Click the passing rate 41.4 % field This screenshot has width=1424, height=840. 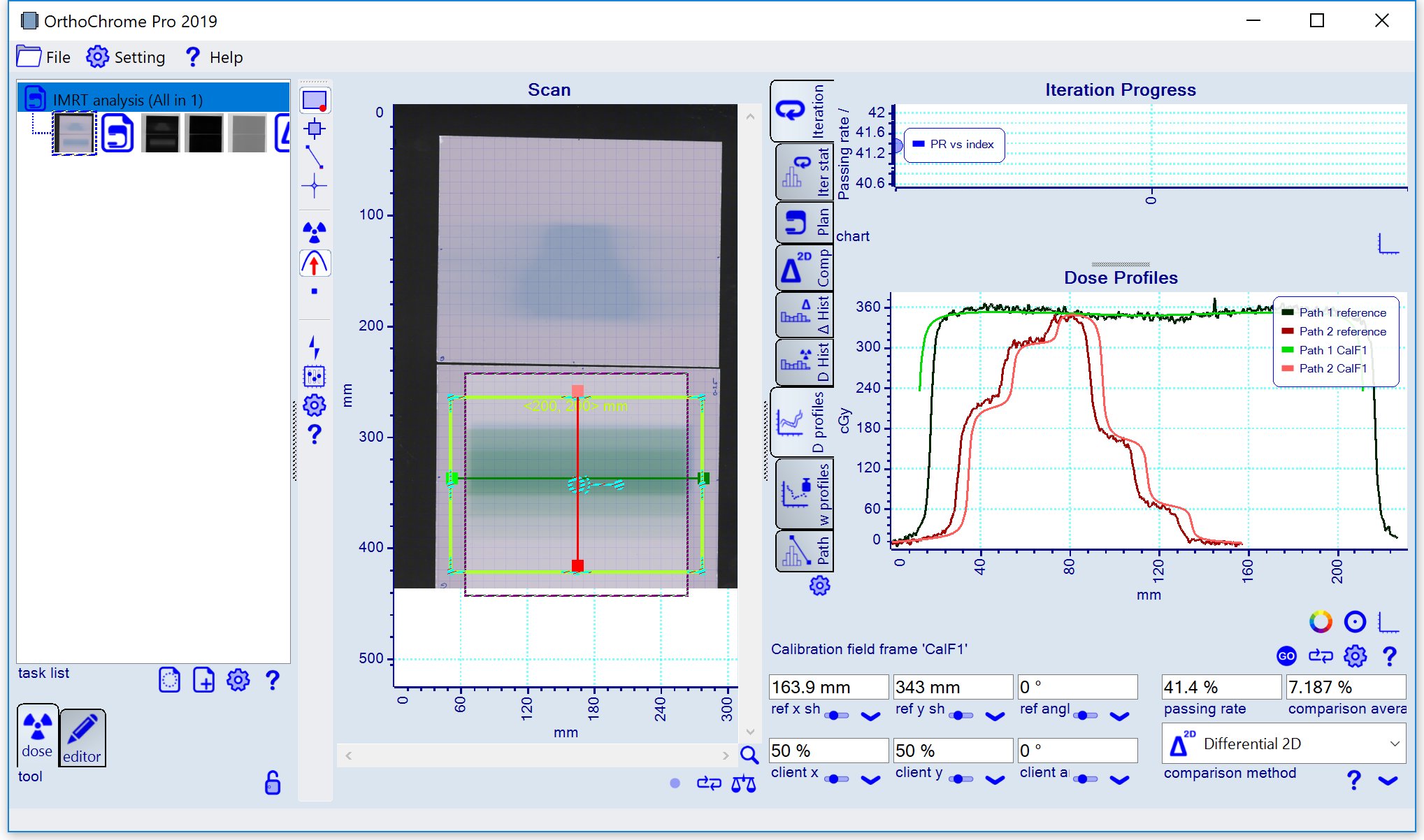(1220, 687)
